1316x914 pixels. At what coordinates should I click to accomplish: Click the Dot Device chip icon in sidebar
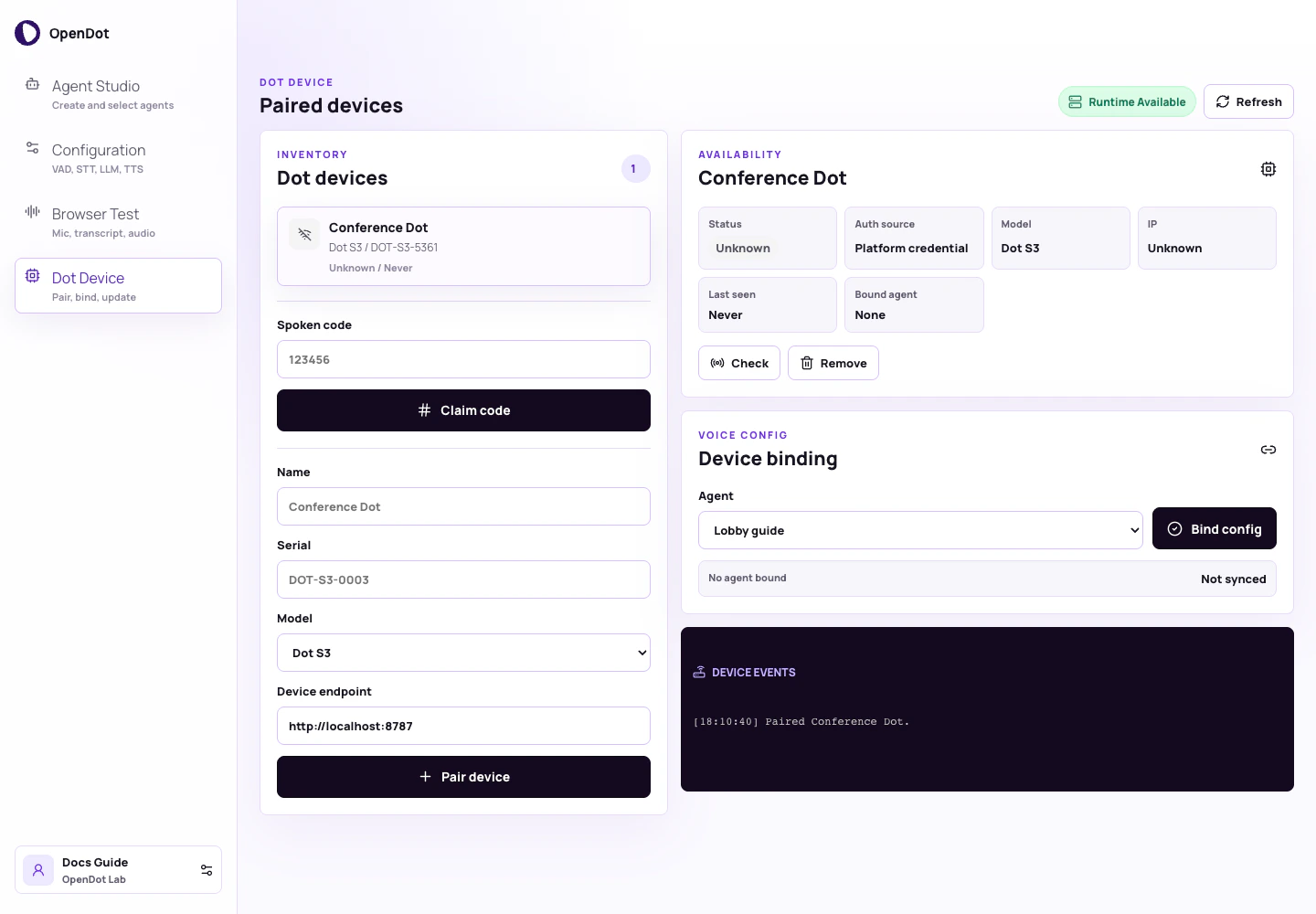pyautogui.click(x=32, y=275)
